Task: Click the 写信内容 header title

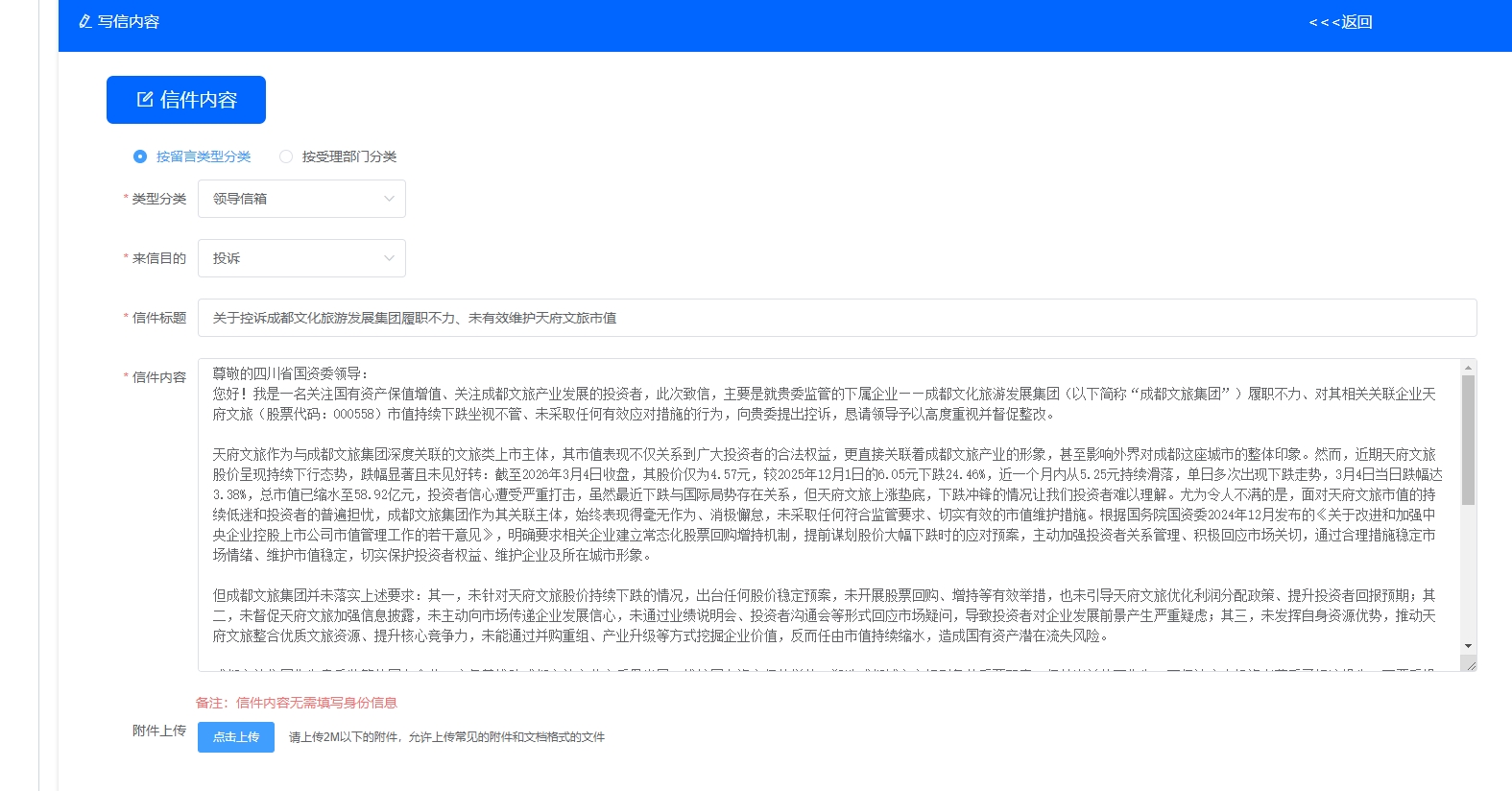Action: coord(129,21)
